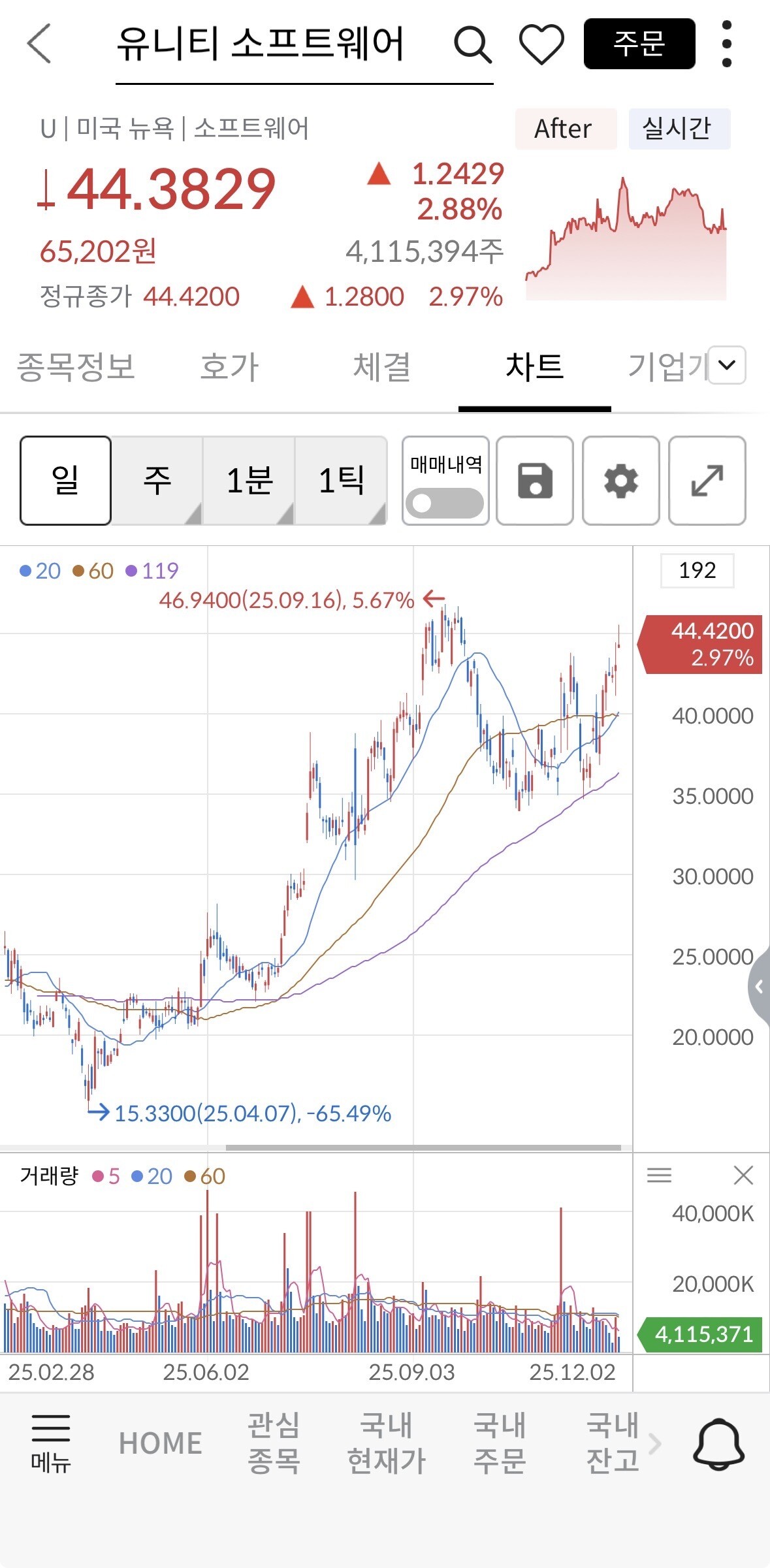Switch to 호가 tab
Viewport: 770px width, 1568px height.
[x=229, y=366]
